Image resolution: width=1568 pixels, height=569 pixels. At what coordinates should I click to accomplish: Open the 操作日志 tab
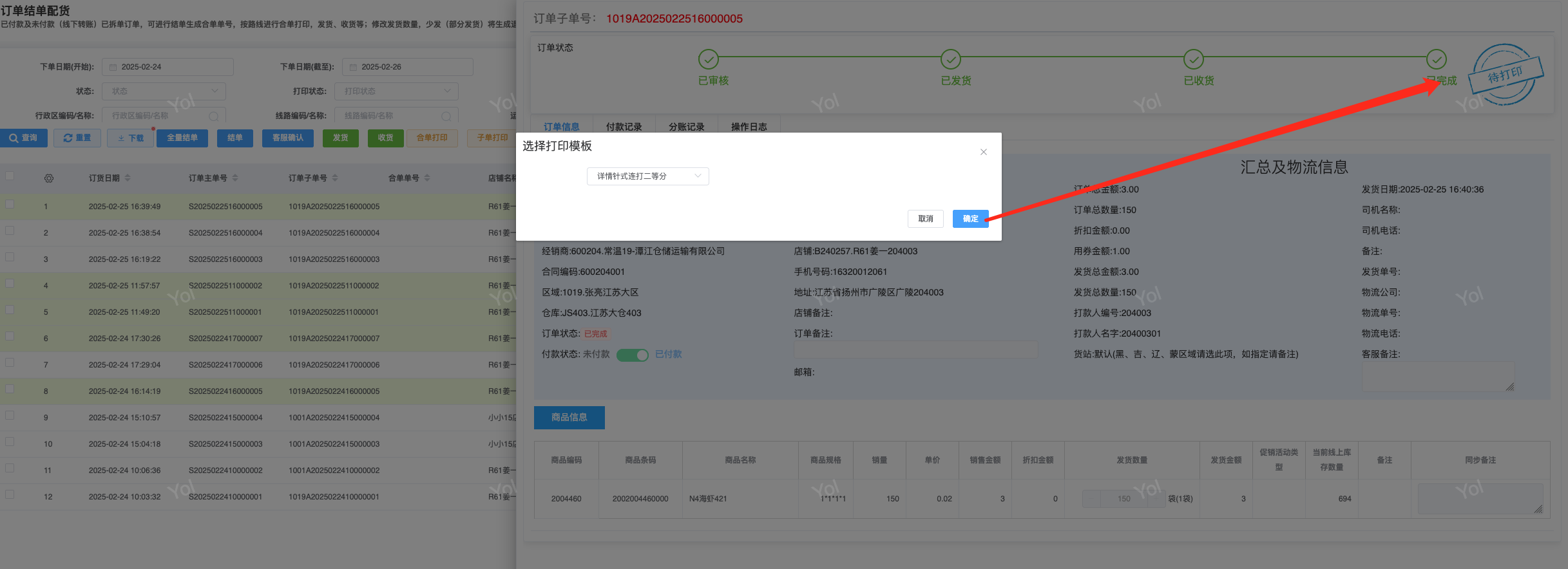(749, 127)
